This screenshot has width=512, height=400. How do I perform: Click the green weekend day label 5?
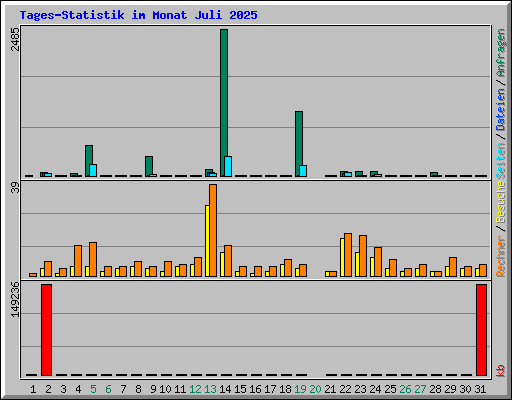(x=93, y=389)
